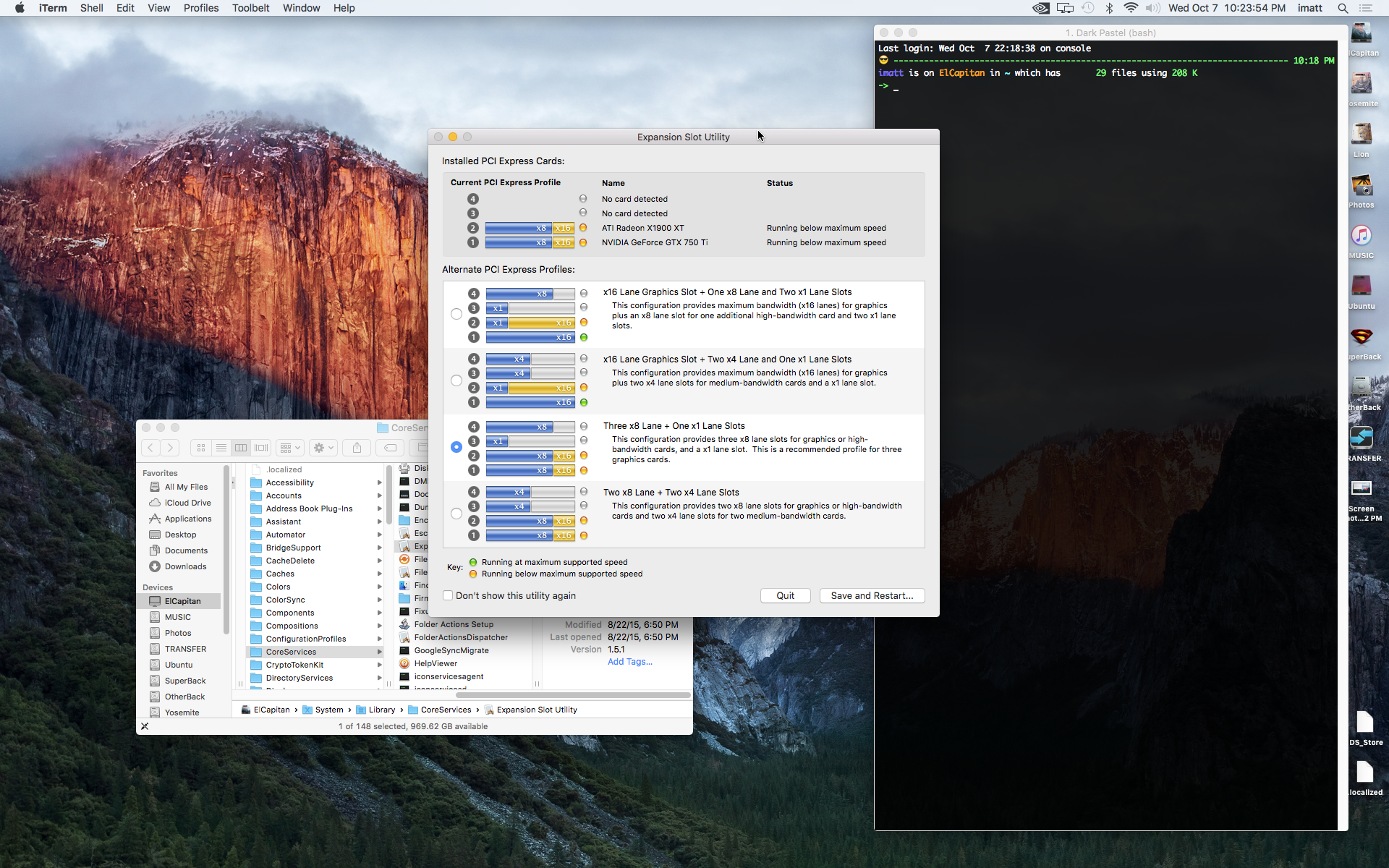Select HelpViewer in Finder column
The width and height of the screenshot is (1389, 868).
tap(436, 663)
